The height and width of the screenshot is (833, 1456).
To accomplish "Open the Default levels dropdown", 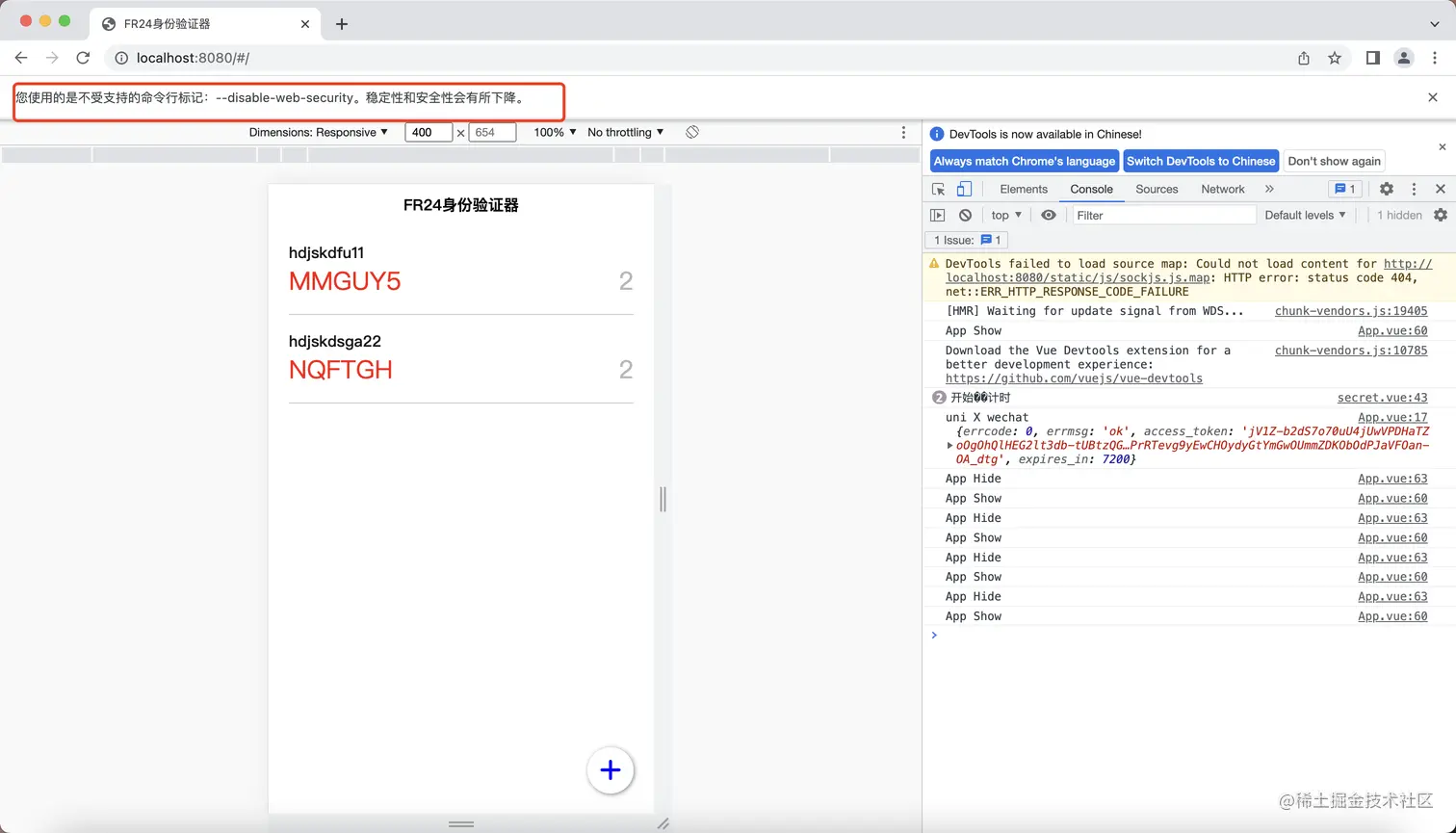I will pos(1305,215).
